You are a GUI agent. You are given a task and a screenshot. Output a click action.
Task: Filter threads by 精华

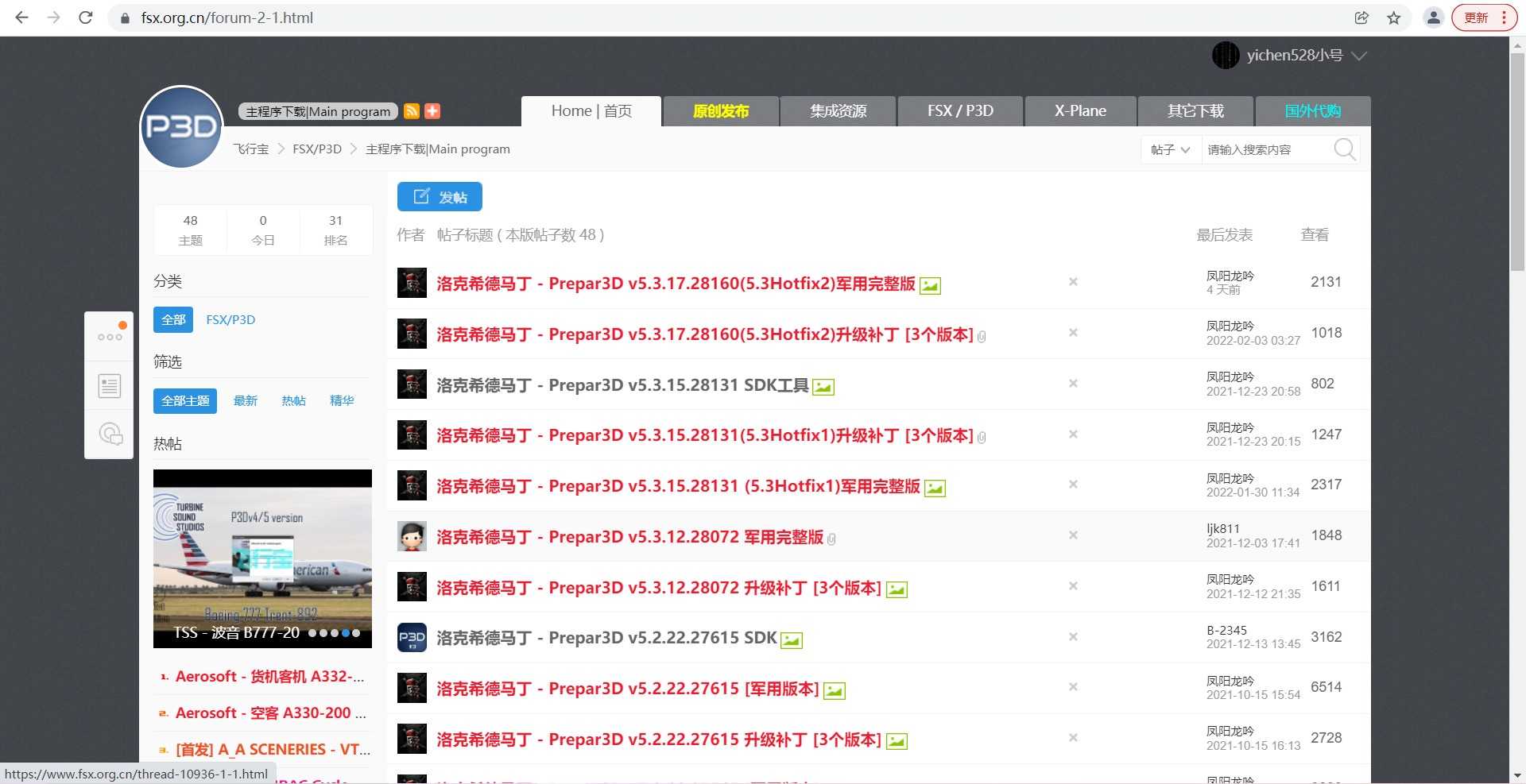point(342,401)
